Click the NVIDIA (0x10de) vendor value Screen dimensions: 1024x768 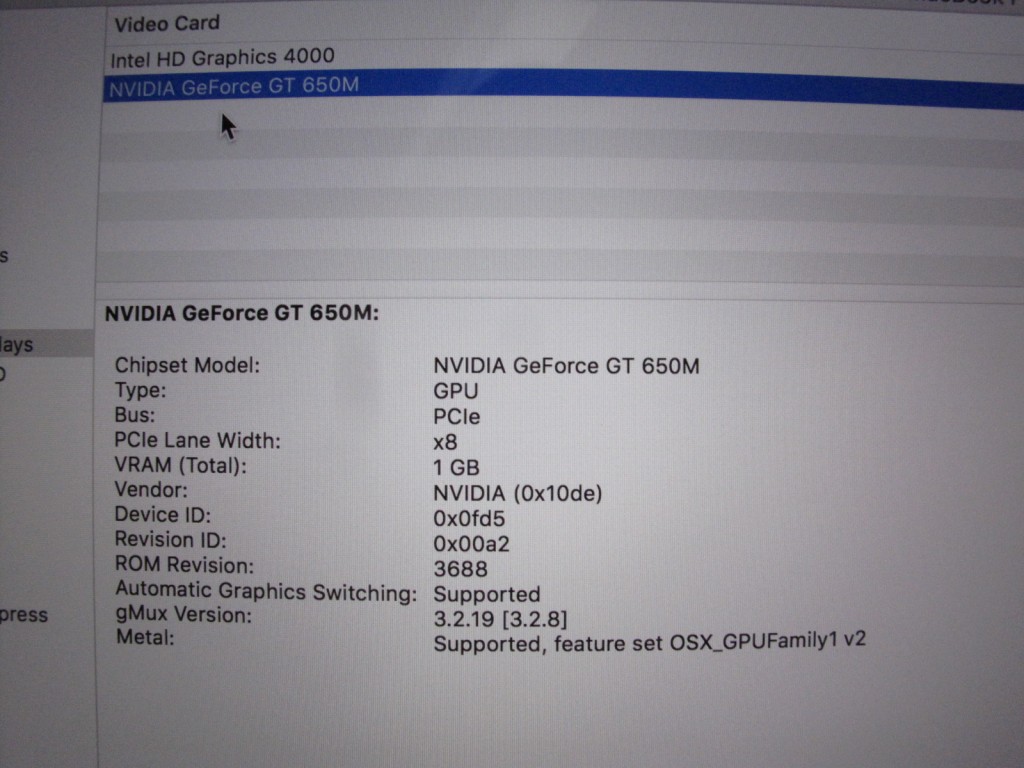coord(517,493)
